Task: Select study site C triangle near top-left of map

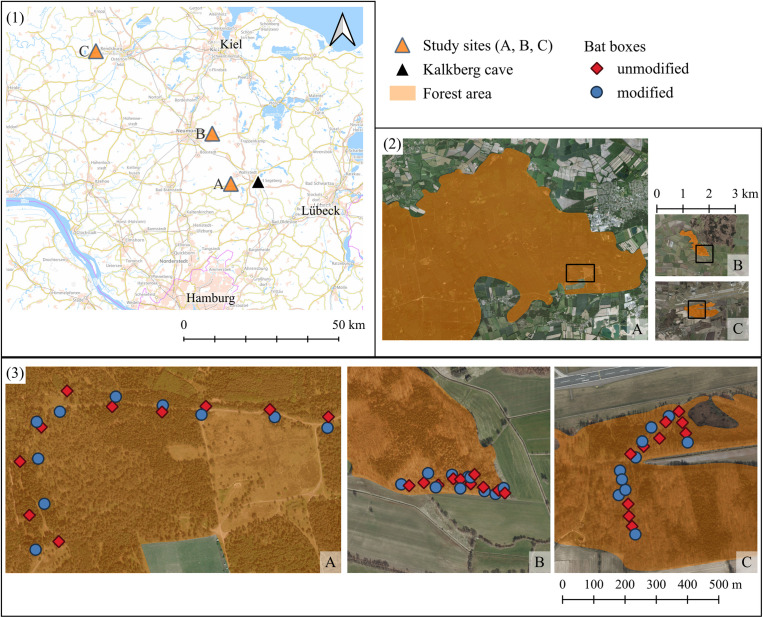Action: (x=96, y=52)
